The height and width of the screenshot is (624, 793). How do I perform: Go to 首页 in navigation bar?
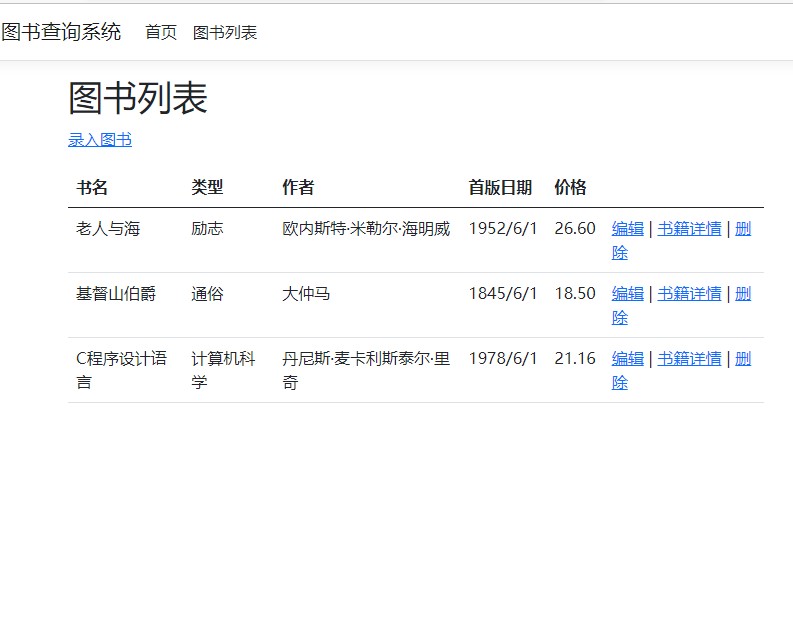coord(161,32)
